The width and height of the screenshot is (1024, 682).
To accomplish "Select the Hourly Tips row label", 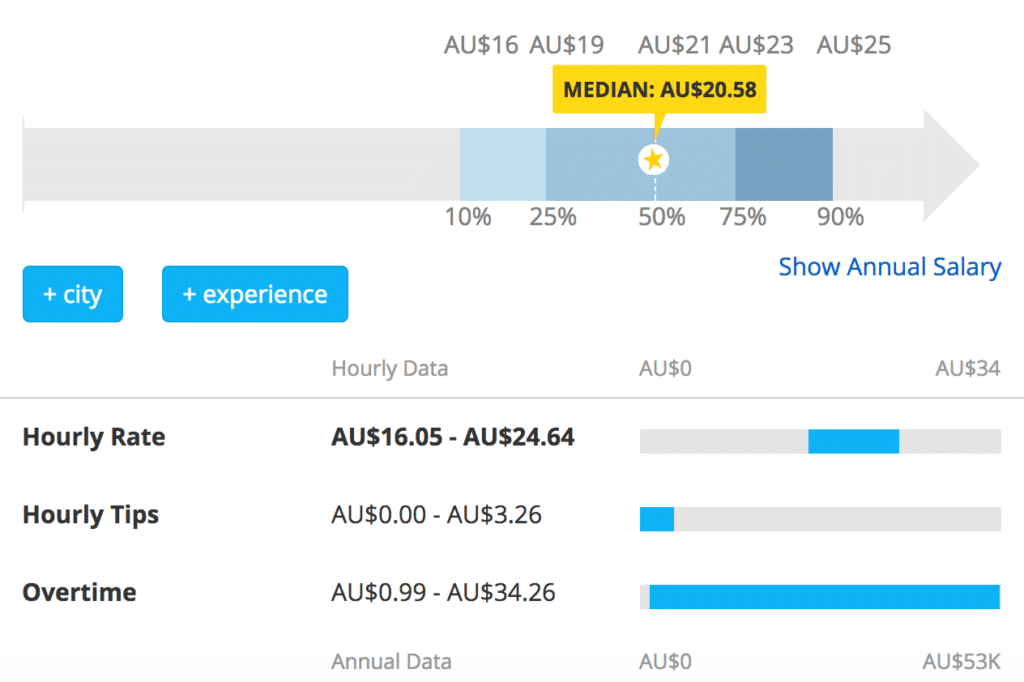I will click(x=91, y=515).
